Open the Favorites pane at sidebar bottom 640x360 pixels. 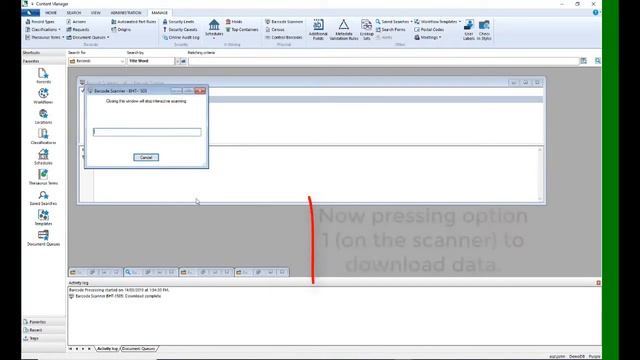point(43,322)
